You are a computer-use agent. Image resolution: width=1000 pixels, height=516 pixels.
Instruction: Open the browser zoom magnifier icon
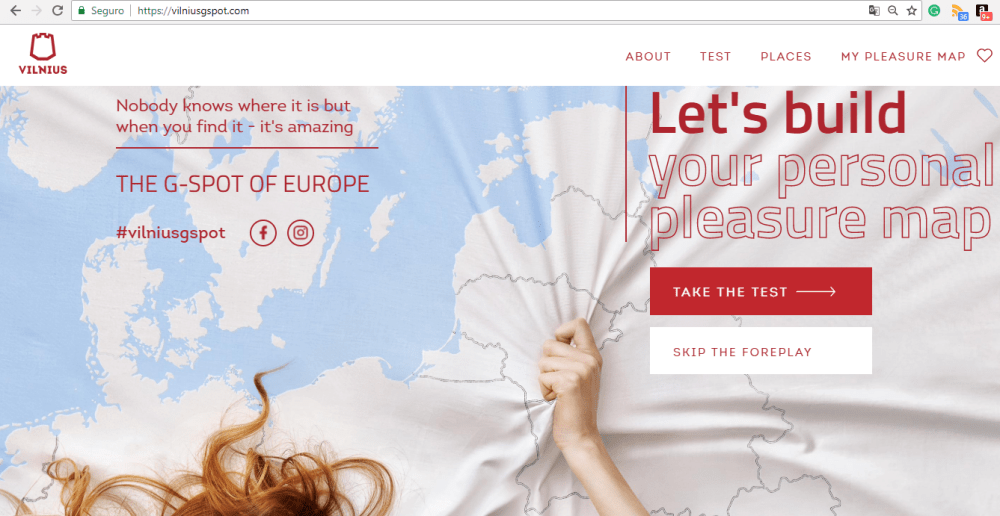point(893,11)
